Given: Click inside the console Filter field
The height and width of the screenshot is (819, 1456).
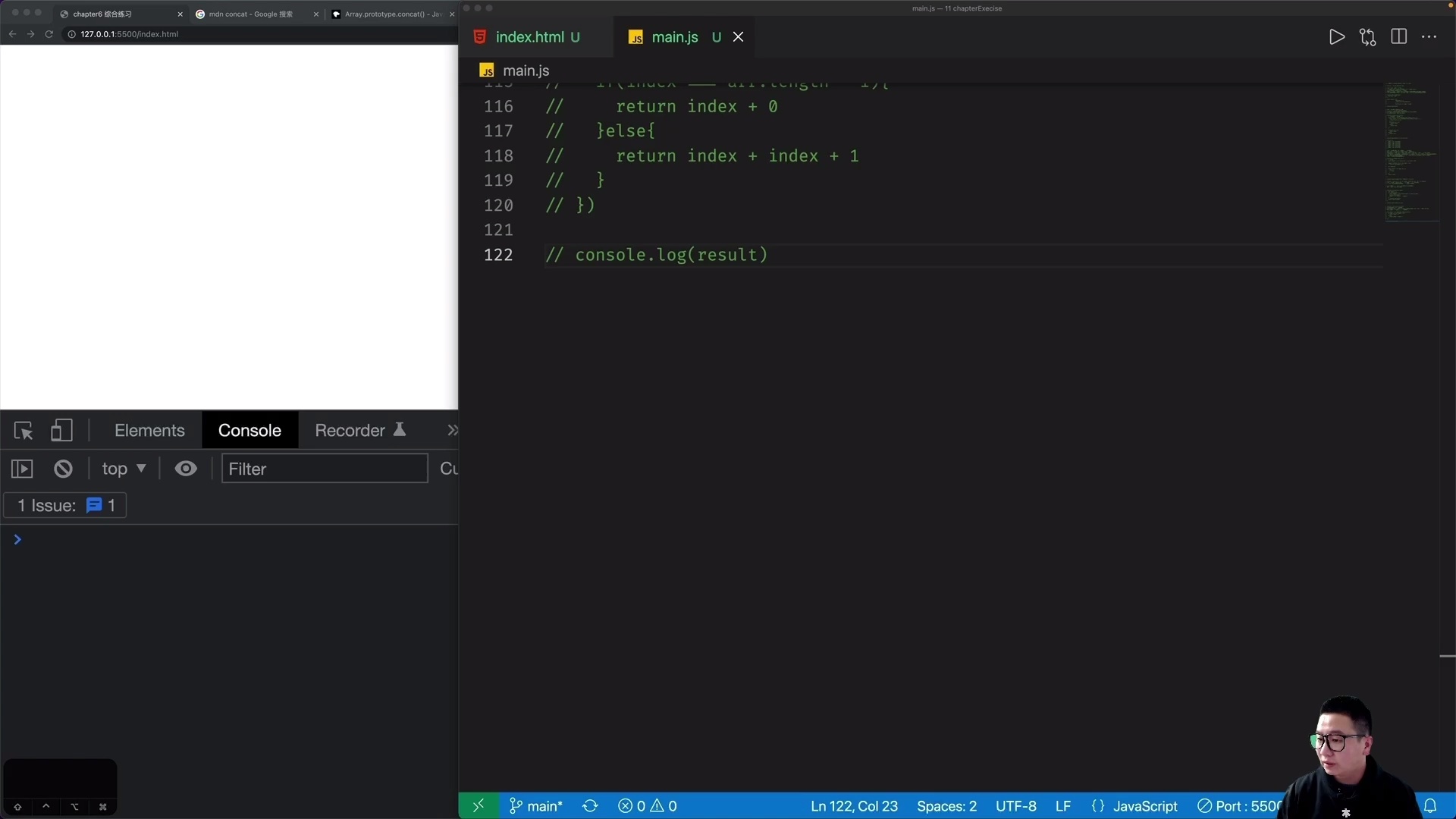Looking at the screenshot, I should point(324,468).
